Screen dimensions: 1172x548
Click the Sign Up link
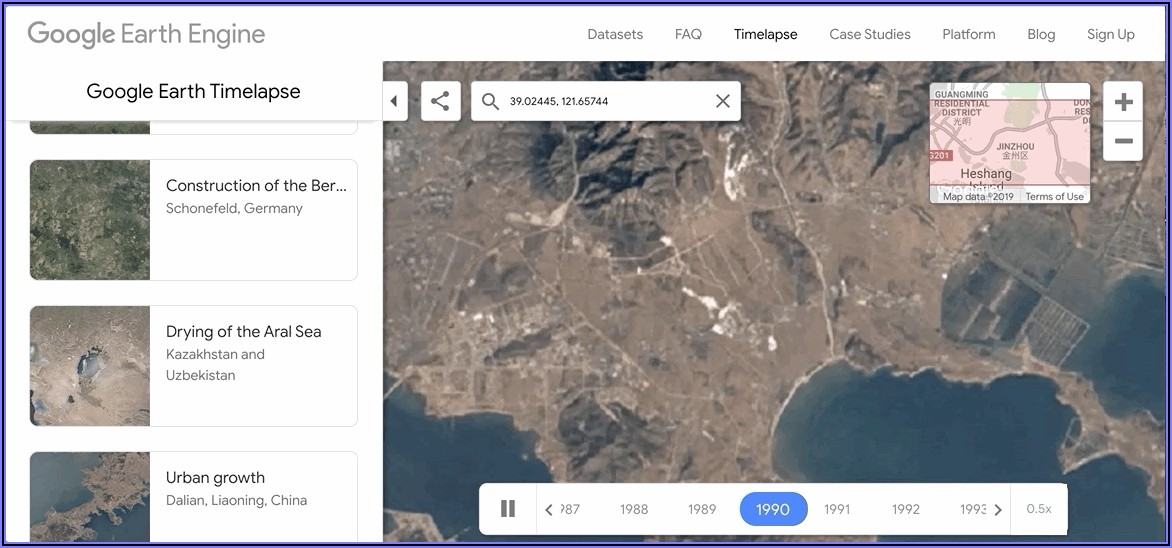pos(1110,34)
